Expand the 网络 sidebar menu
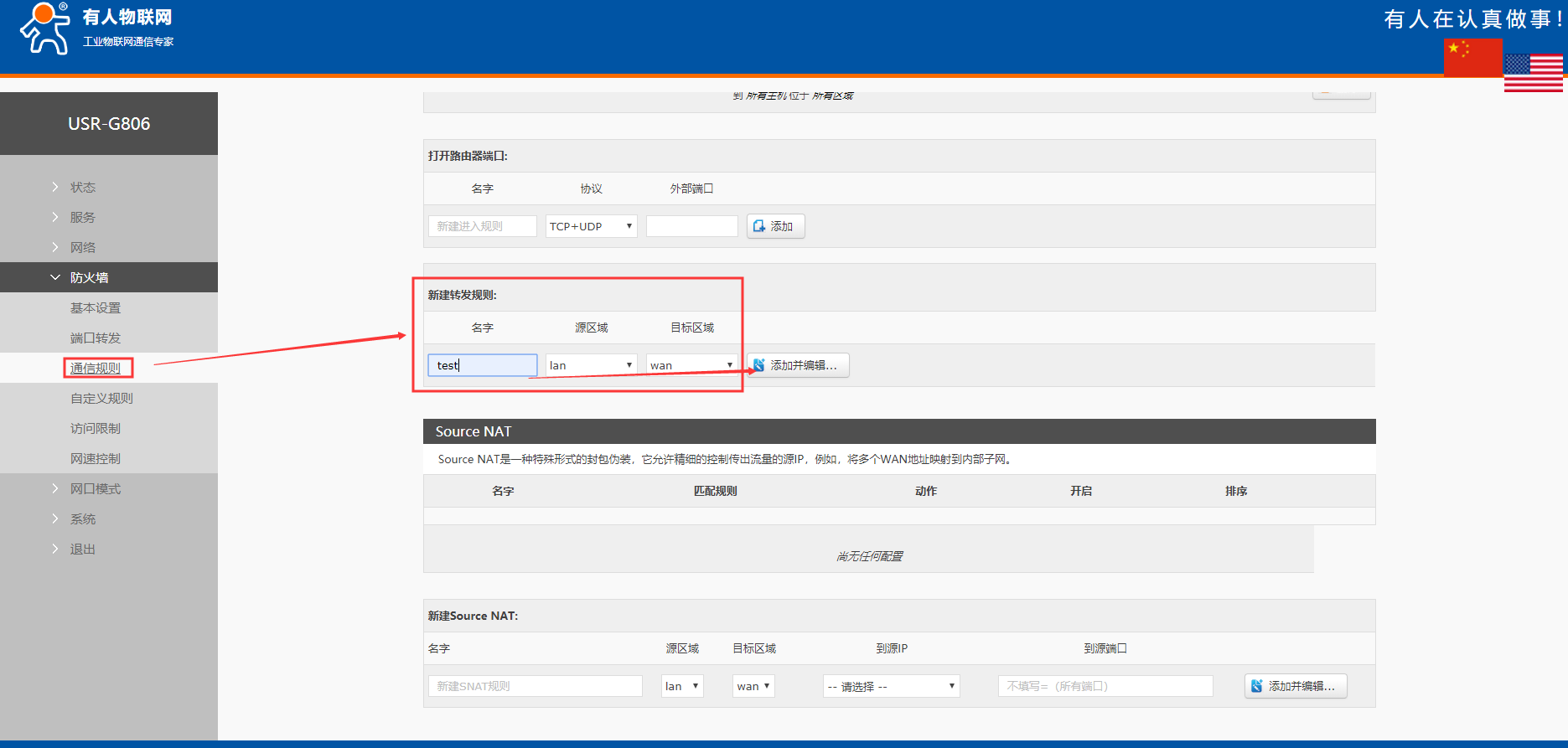 (83, 247)
